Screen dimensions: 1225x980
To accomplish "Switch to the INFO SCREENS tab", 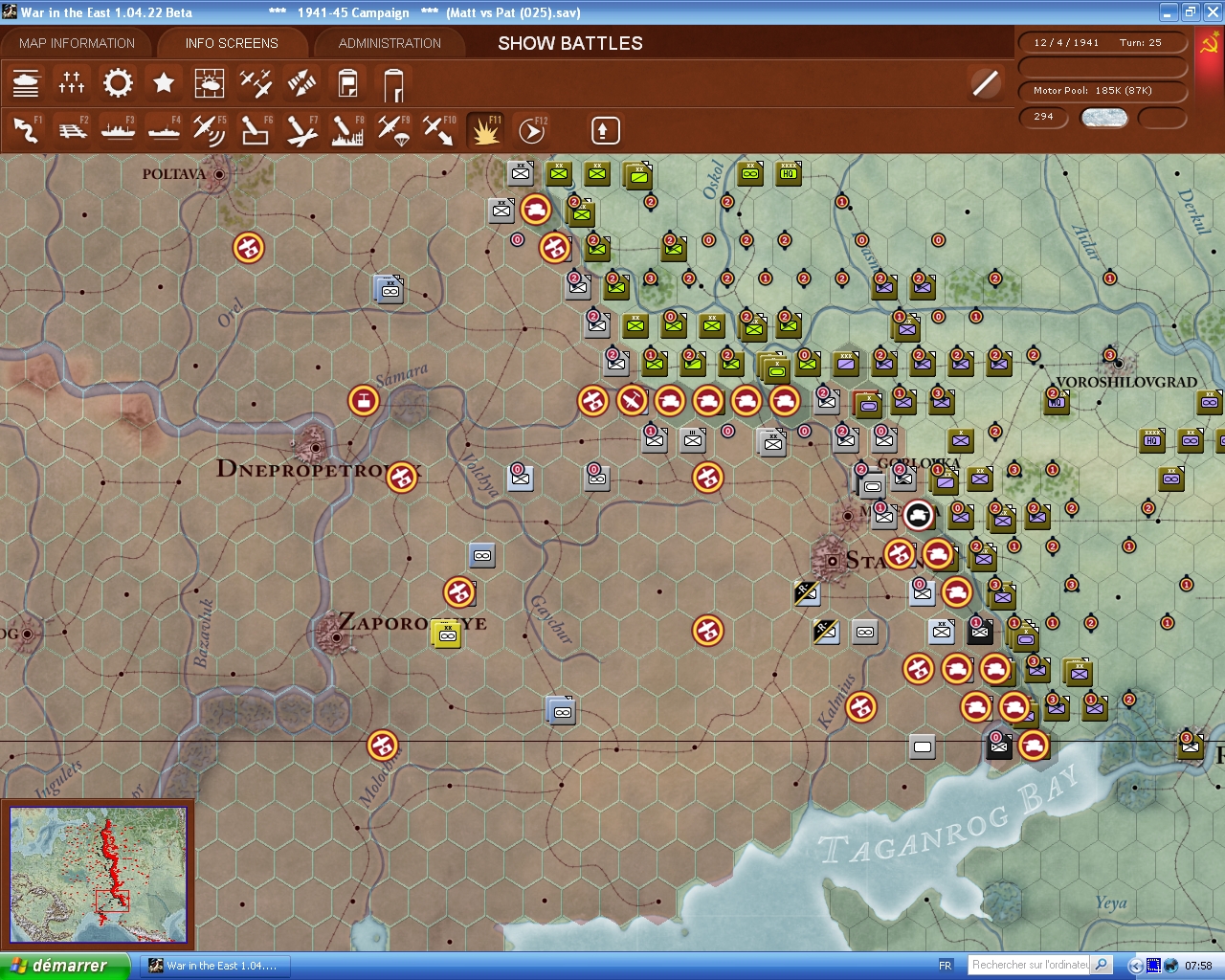I will click(x=232, y=43).
